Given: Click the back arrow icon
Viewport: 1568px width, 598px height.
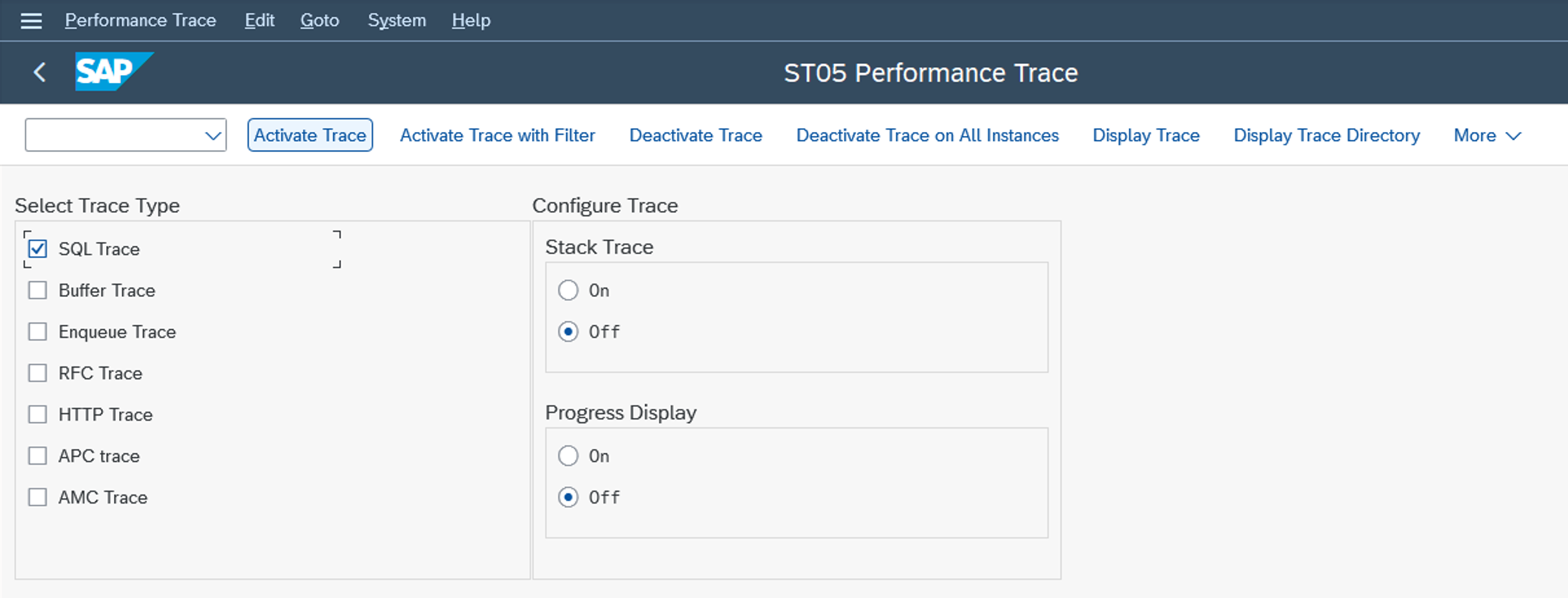Looking at the screenshot, I should 40,72.
